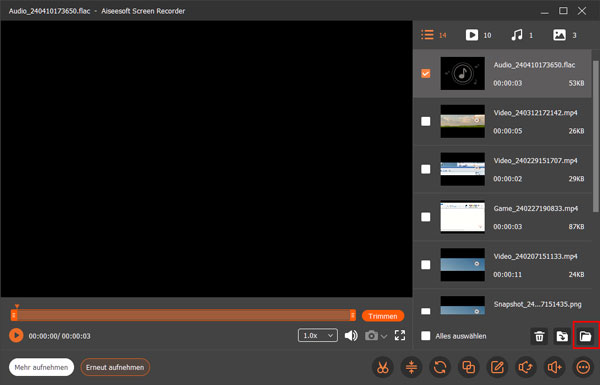
Task: Open the more tools ellipsis icon
Action: (x=583, y=367)
